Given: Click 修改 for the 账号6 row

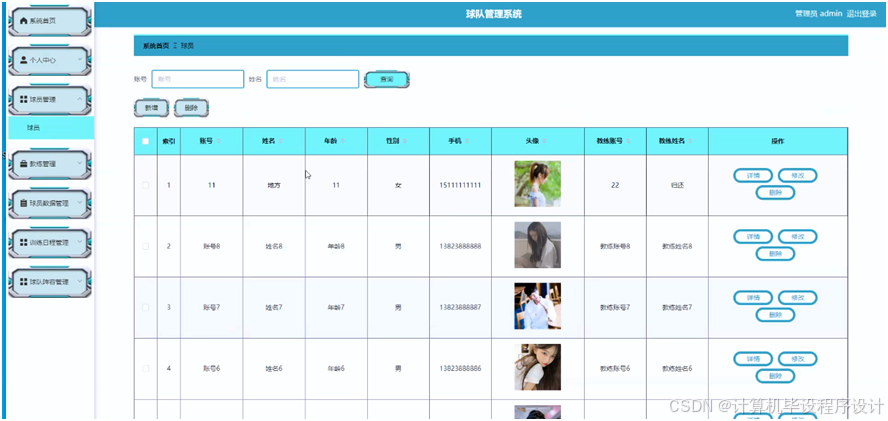Looking at the screenshot, I should [797, 359].
